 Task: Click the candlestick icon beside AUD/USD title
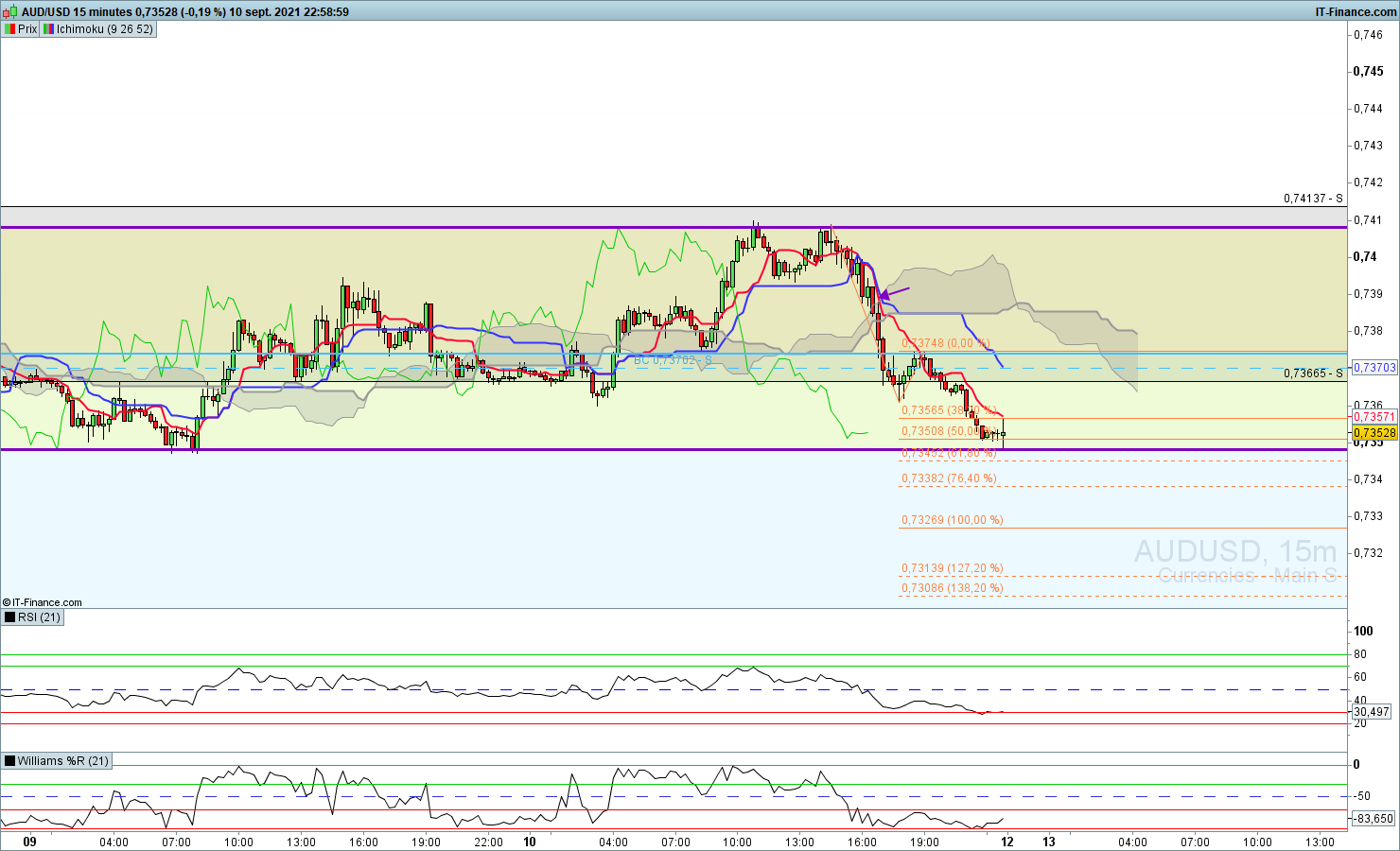click(x=10, y=11)
